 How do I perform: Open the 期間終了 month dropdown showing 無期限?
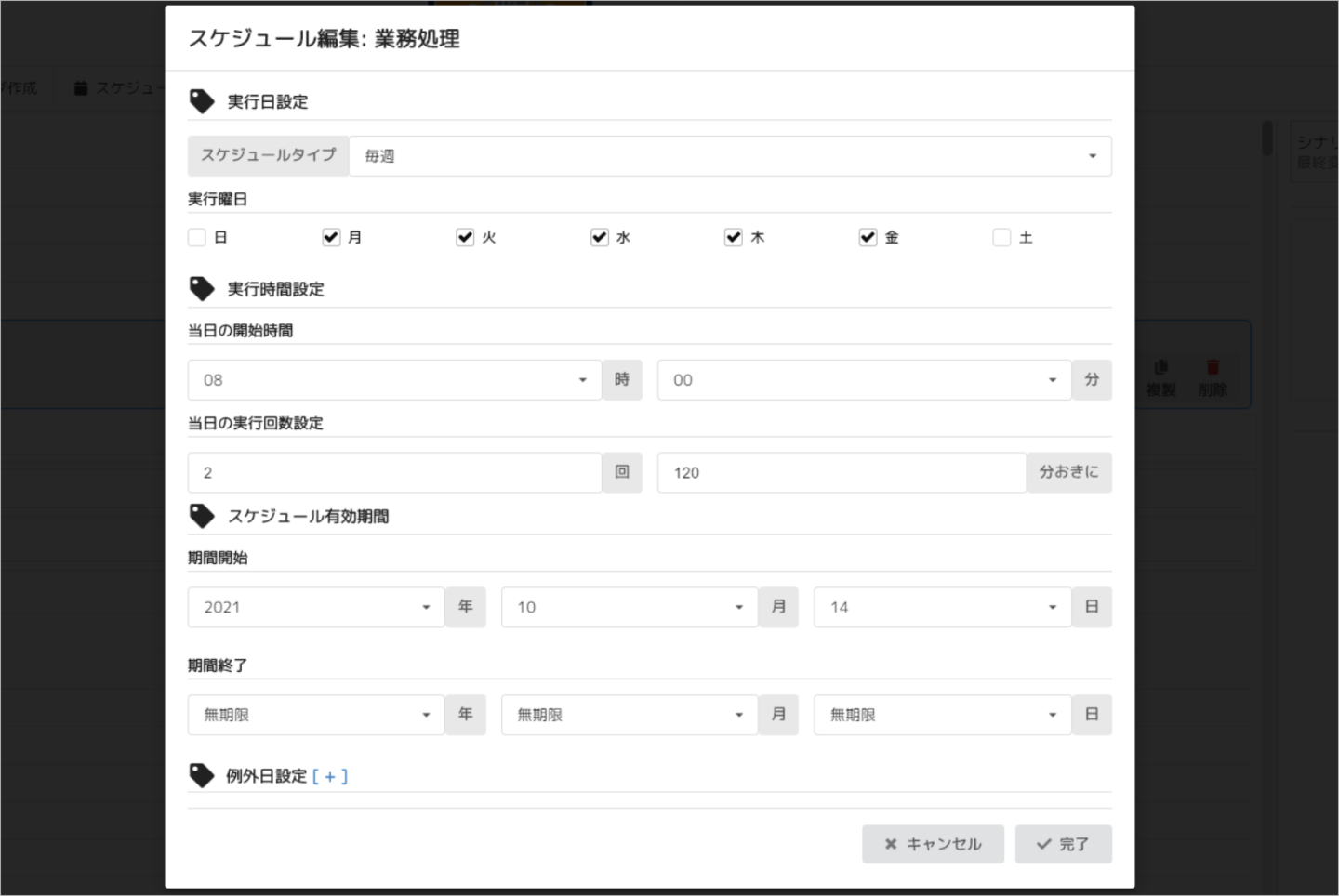(x=629, y=715)
